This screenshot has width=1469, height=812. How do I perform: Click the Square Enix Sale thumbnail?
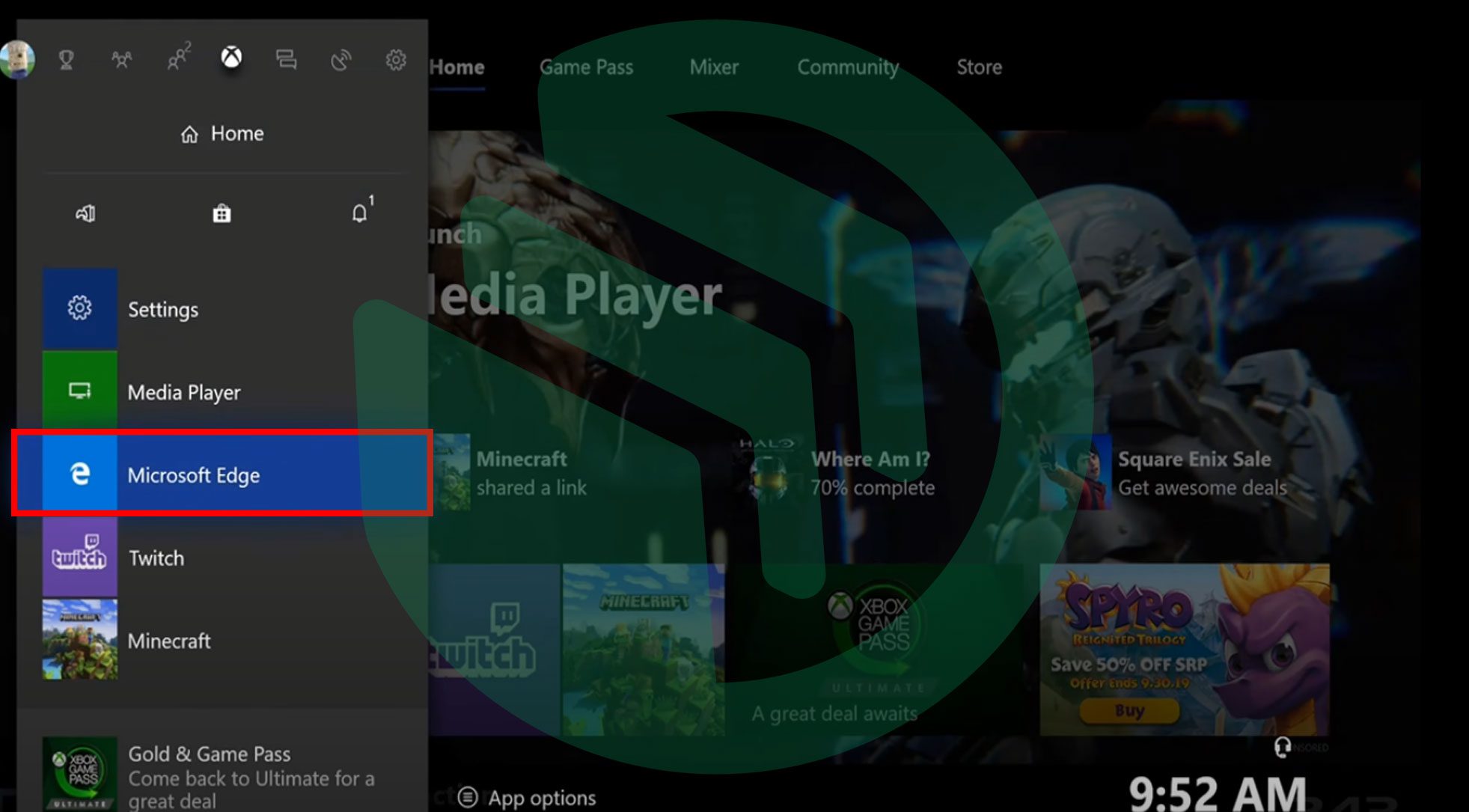coord(1075,474)
